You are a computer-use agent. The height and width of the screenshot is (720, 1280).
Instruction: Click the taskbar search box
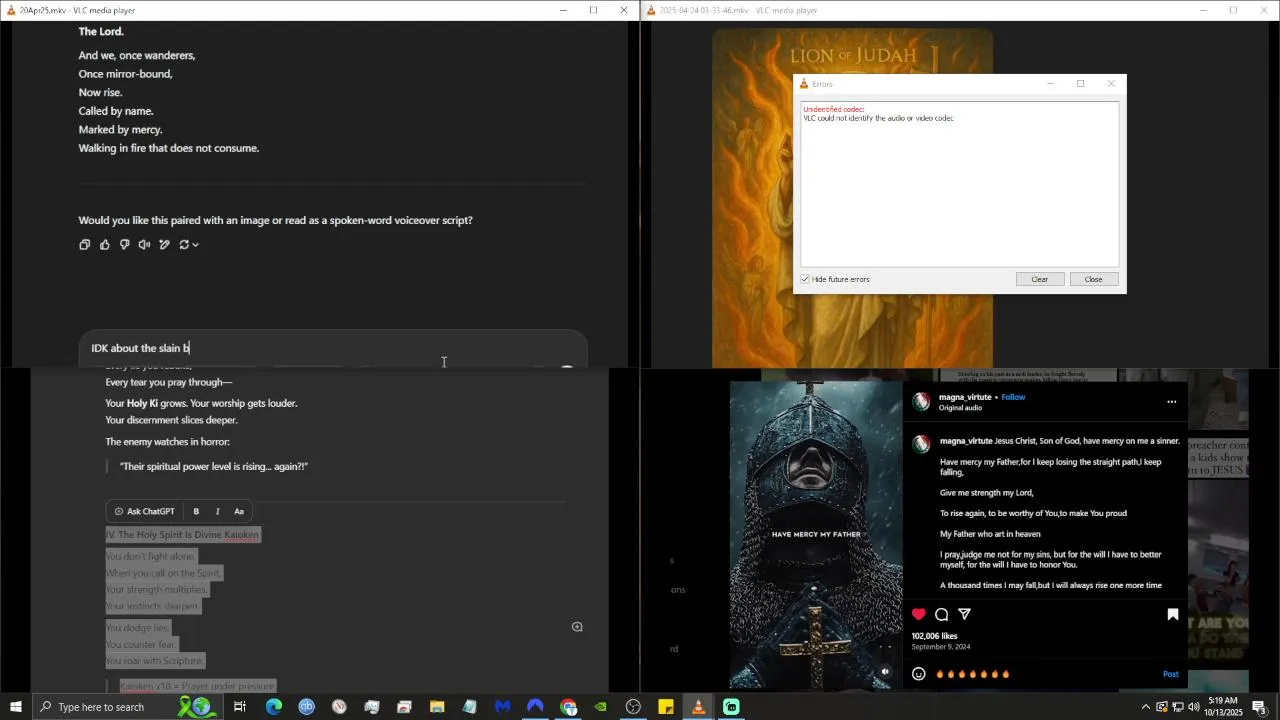pos(130,707)
